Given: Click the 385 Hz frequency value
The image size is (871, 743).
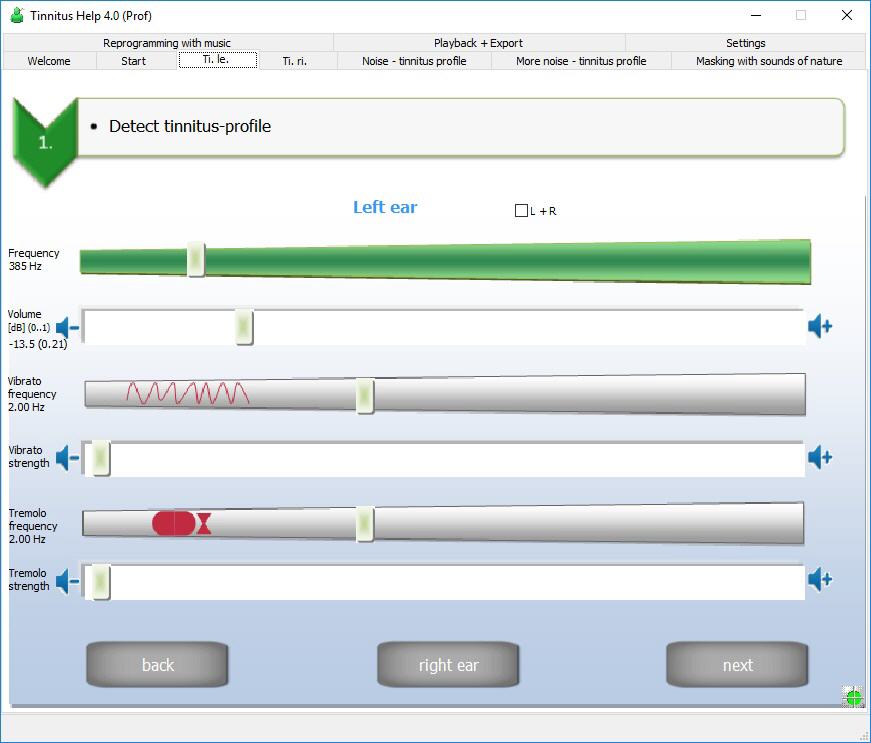Looking at the screenshot, I should [25, 266].
